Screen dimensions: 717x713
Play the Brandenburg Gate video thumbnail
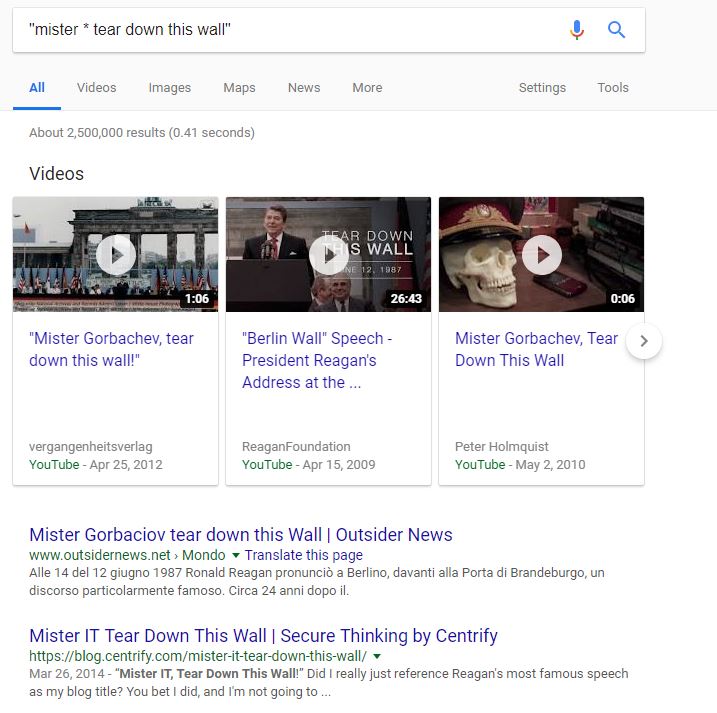(116, 255)
